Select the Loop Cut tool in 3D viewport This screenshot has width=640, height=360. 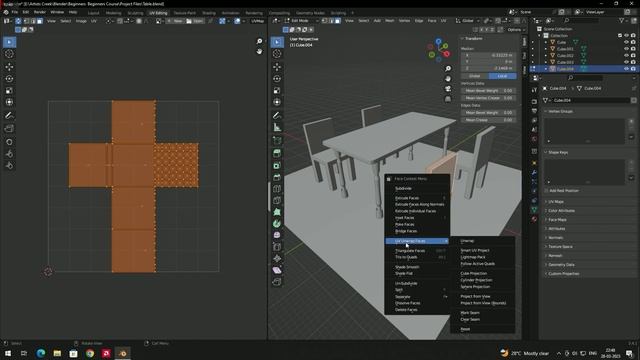tap(277, 189)
